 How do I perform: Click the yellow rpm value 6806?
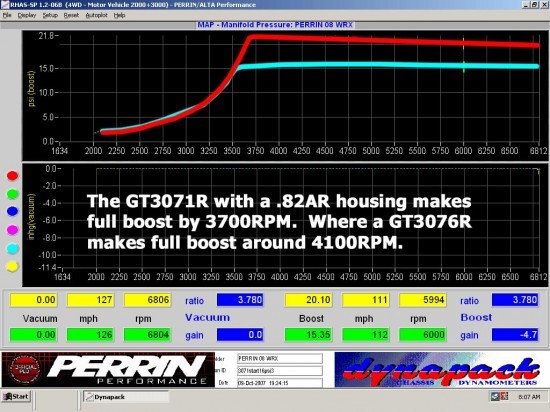pyautogui.click(x=147, y=300)
